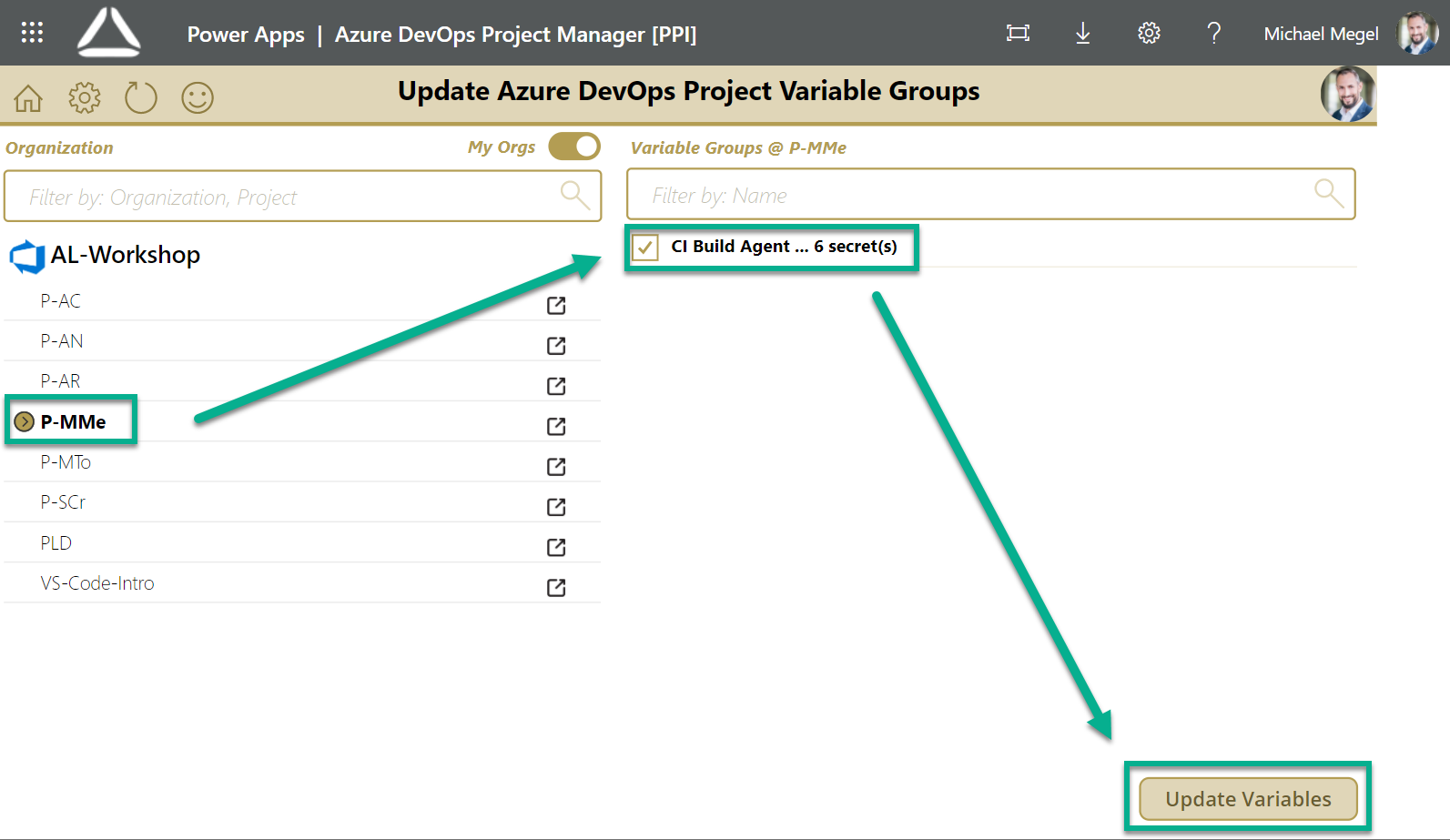The image size is (1450, 840).
Task: Click the Azure DevOps AL-Workshop icon
Action: (27, 257)
